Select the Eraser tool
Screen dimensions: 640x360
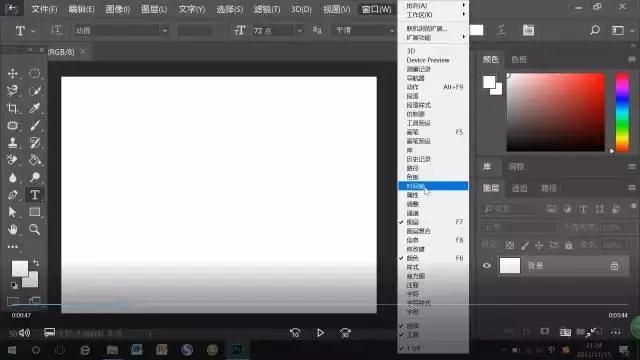13,160
